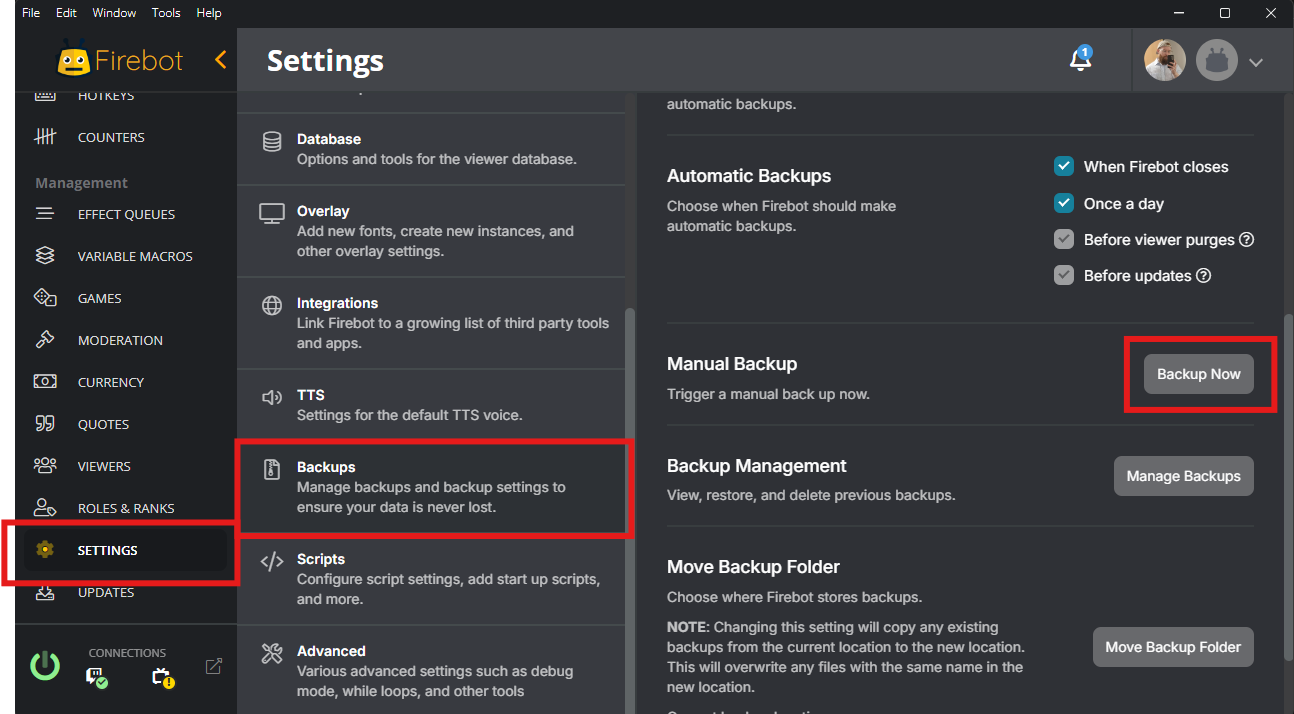This screenshot has width=1294, height=714.
Task: Go to the EFFECT QUEUES page
Action: tap(126, 214)
